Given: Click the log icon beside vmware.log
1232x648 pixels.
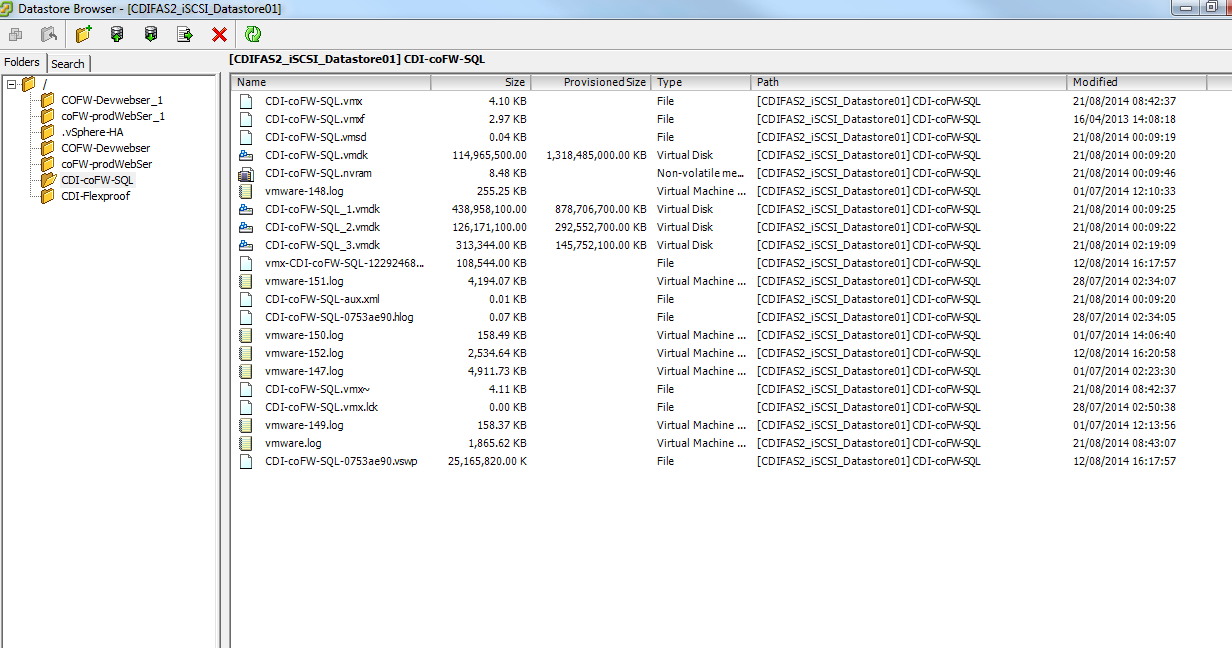Looking at the screenshot, I should click(245, 443).
